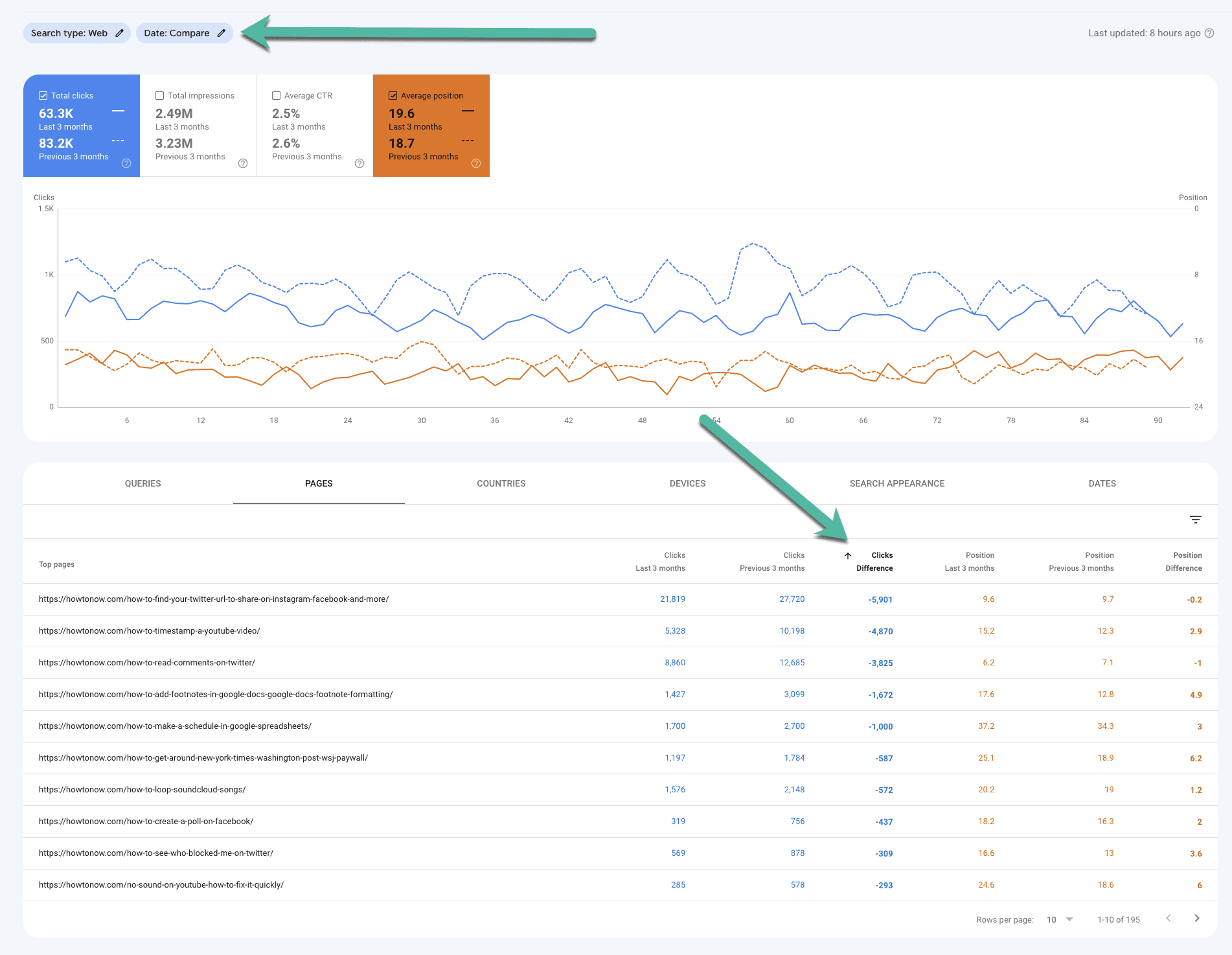
Task: Sort table by Position Difference column header
Action: tap(1183, 562)
